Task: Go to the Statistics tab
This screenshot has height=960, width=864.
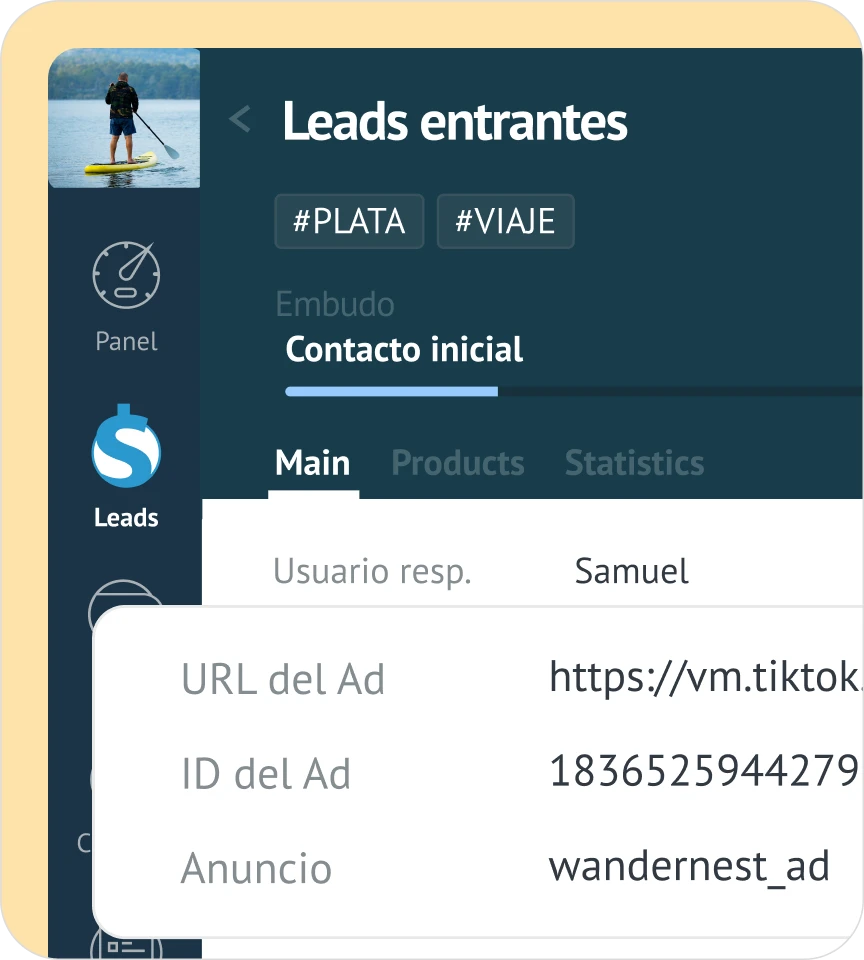Action: (x=634, y=463)
